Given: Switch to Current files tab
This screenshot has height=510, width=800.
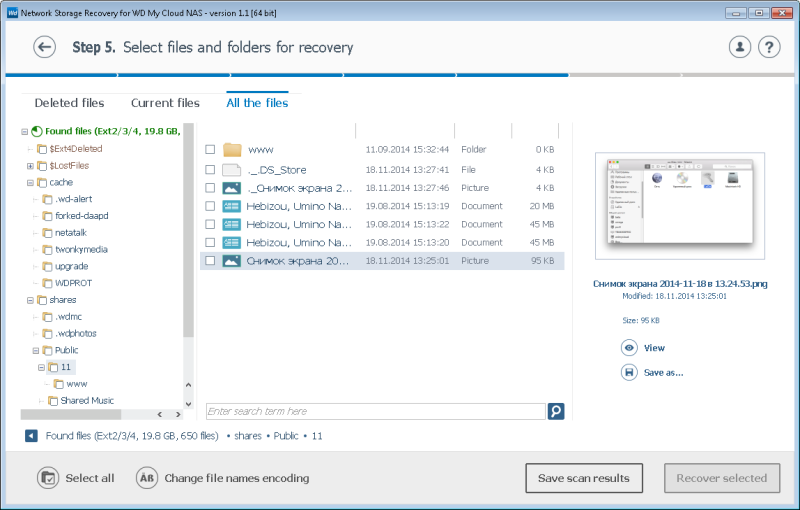Looking at the screenshot, I should (165, 103).
